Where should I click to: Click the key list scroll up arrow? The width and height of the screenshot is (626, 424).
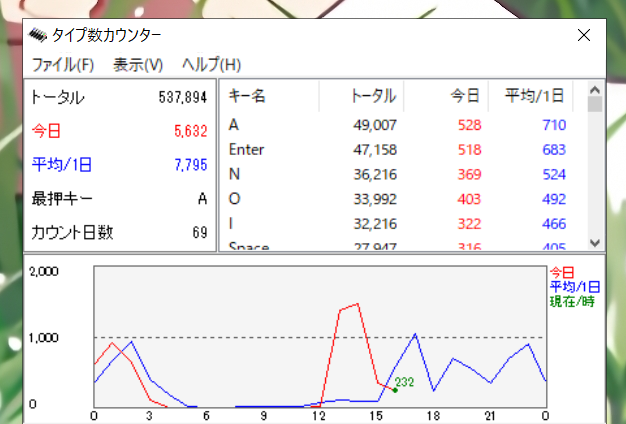[595, 90]
